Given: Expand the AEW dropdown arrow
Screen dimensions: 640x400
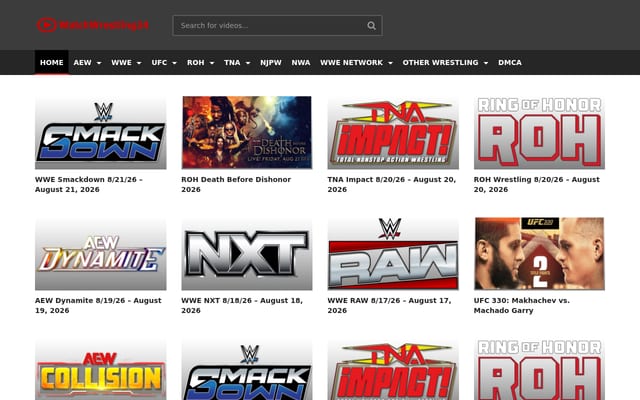Looking at the screenshot, I should pos(99,63).
